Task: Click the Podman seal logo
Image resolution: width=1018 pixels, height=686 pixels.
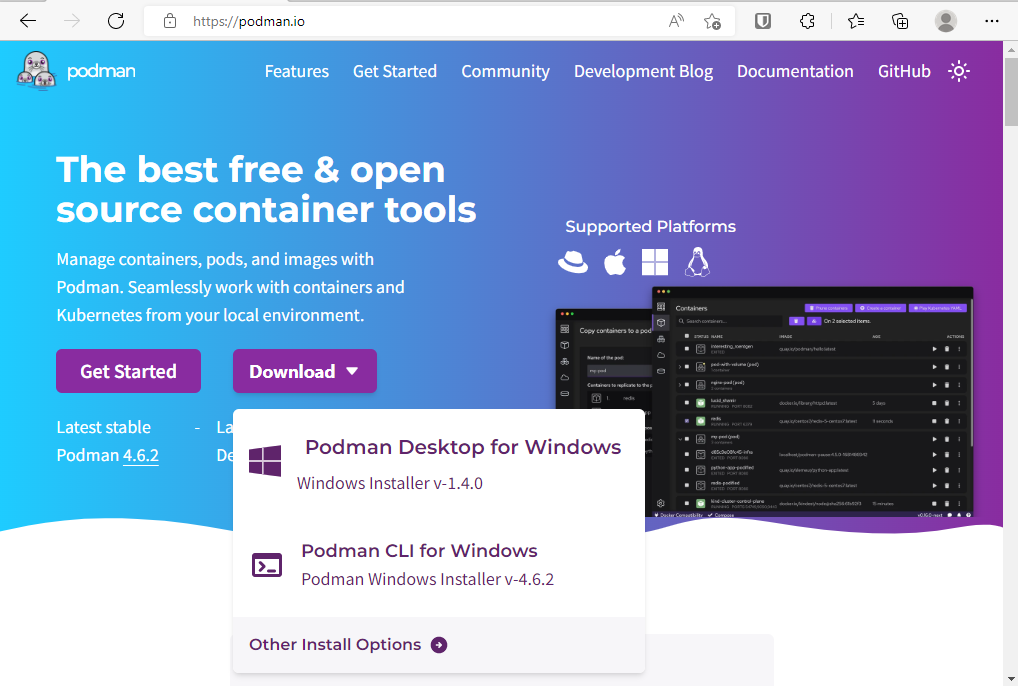Action: (x=36, y=71)
